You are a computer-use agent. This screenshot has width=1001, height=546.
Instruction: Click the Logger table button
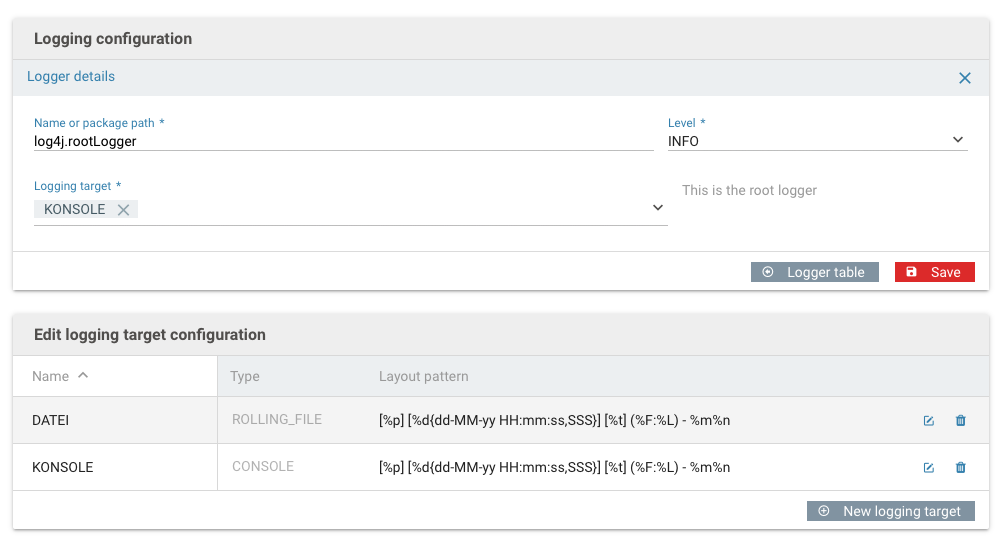815,272
